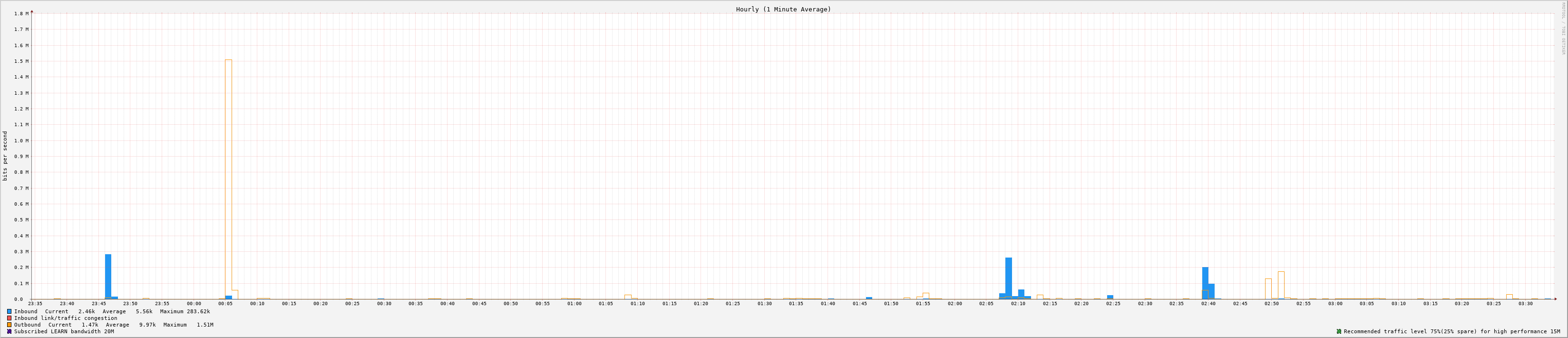Click the "bits per second" y-axis label
The image size is (1568, 338).
click(x=6, y=156)
